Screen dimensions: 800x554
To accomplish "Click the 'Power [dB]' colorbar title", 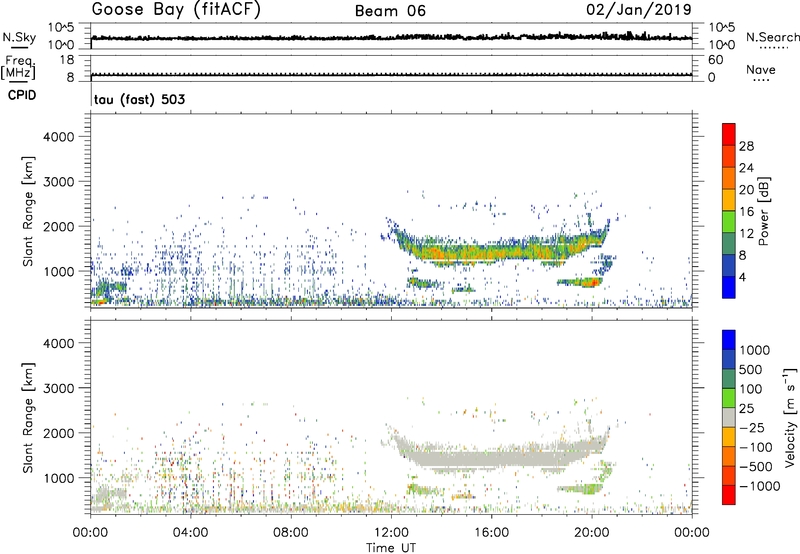I will tap(763, 211).
